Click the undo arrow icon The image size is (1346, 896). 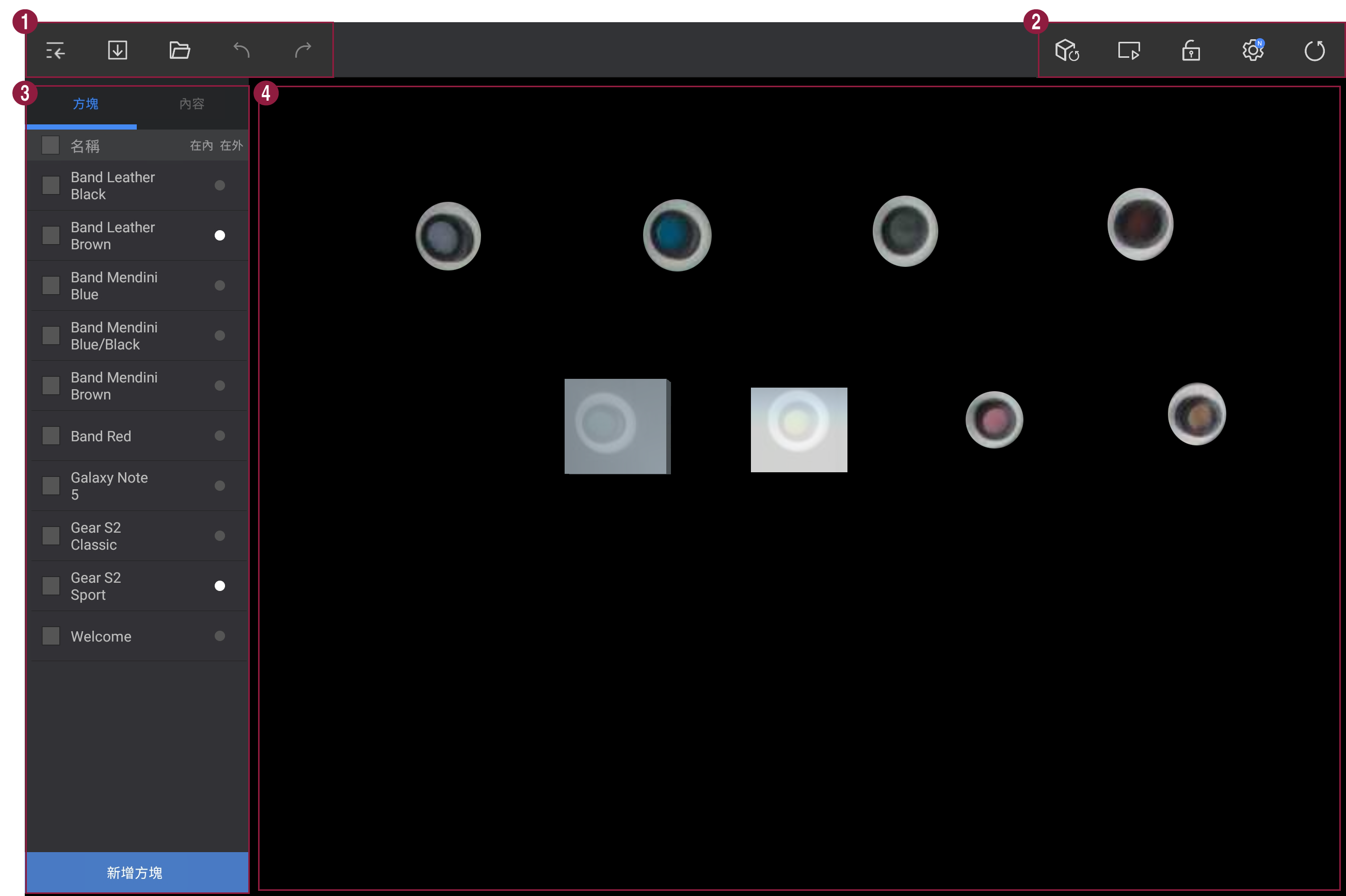coord(242,50)
